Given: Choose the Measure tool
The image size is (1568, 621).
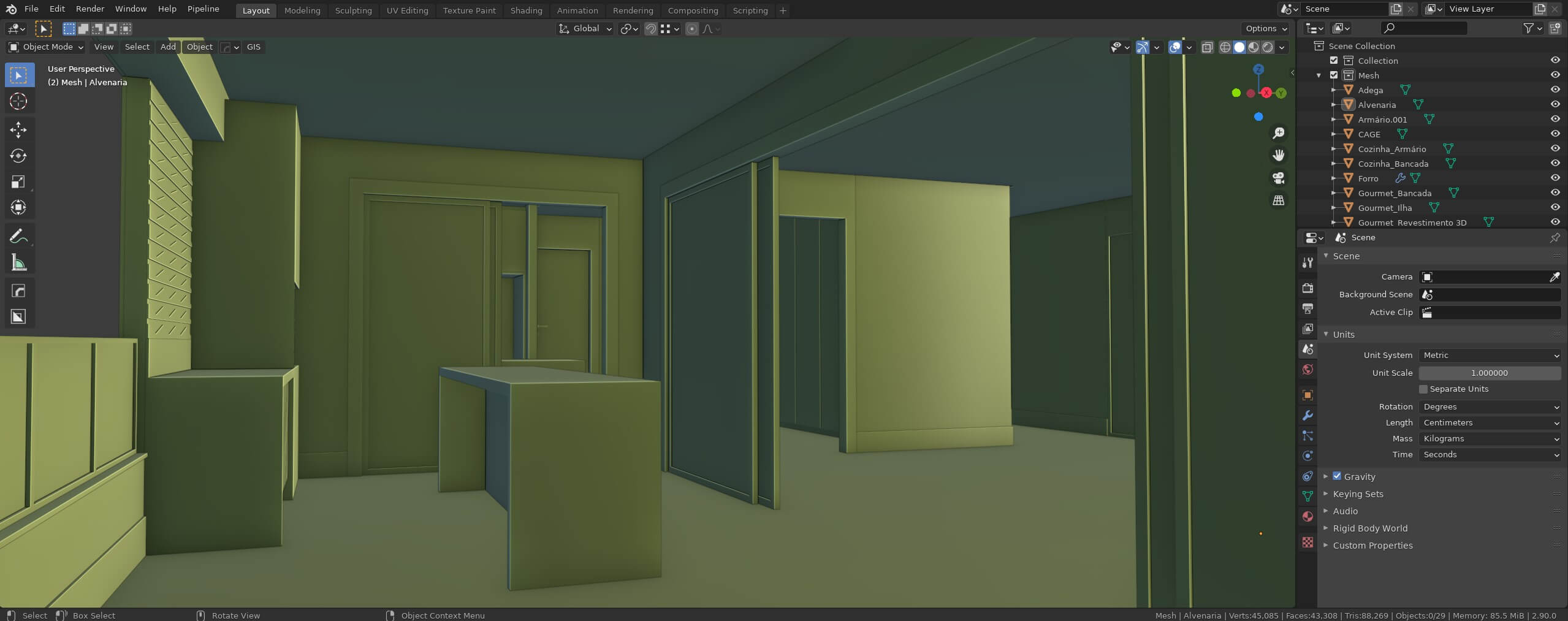Looking at the screenshot, I should point(18,262).
